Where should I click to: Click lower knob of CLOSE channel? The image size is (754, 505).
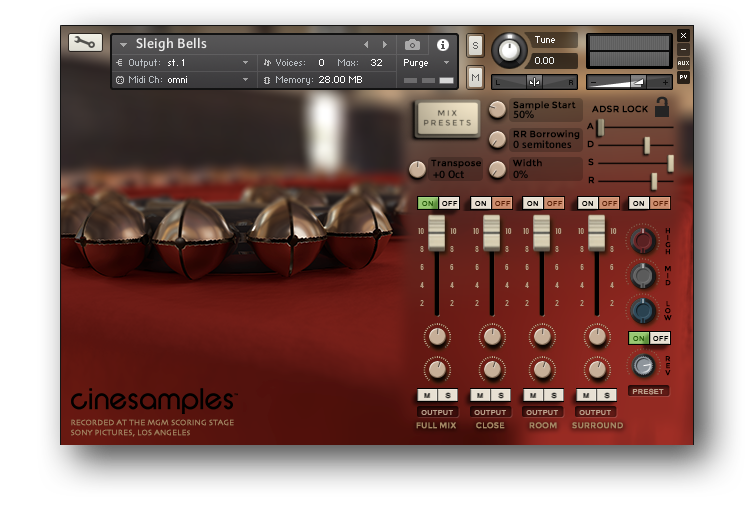pos(492,369)
